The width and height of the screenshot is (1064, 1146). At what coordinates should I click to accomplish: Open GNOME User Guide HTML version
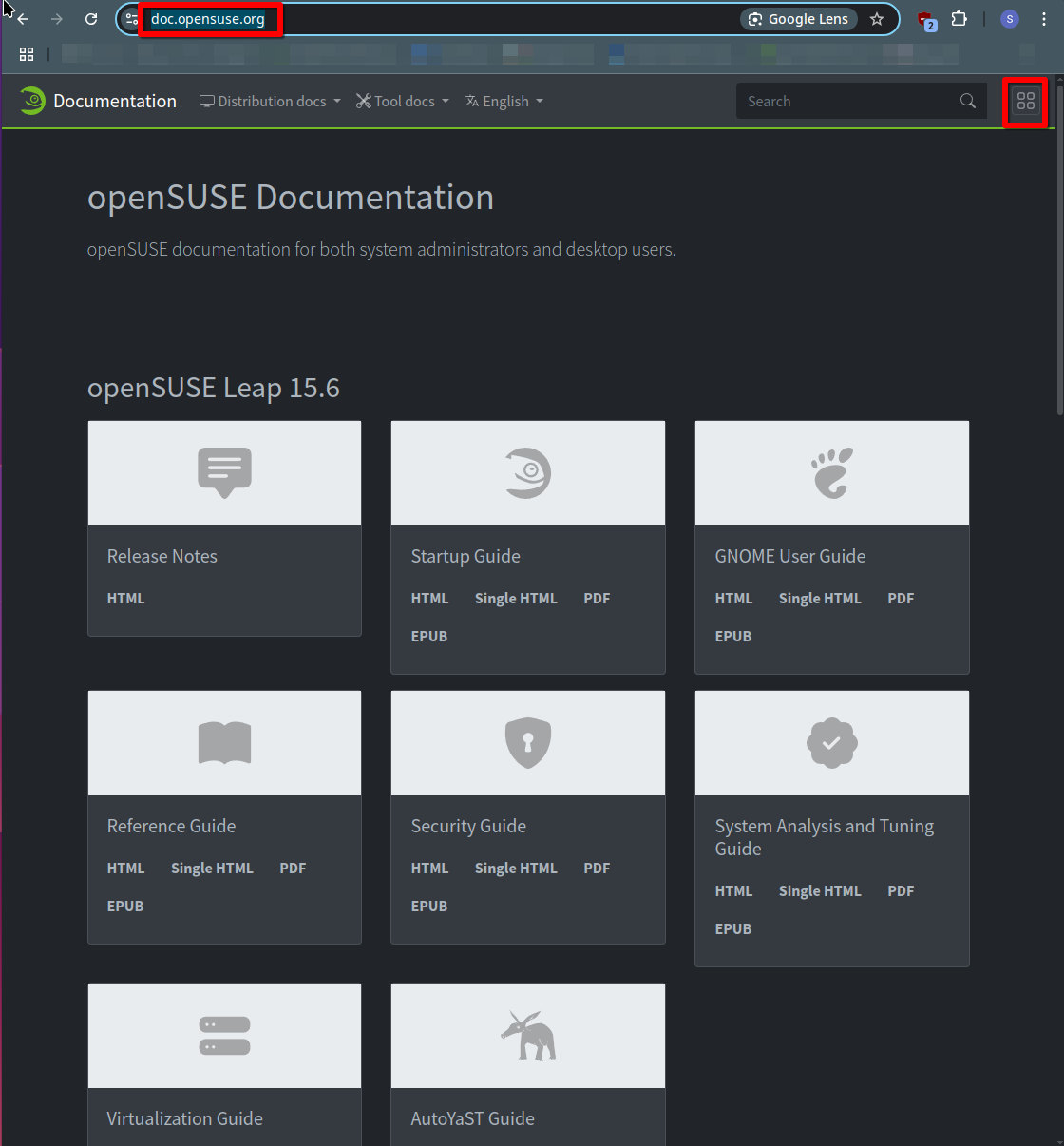click(733, 599)
